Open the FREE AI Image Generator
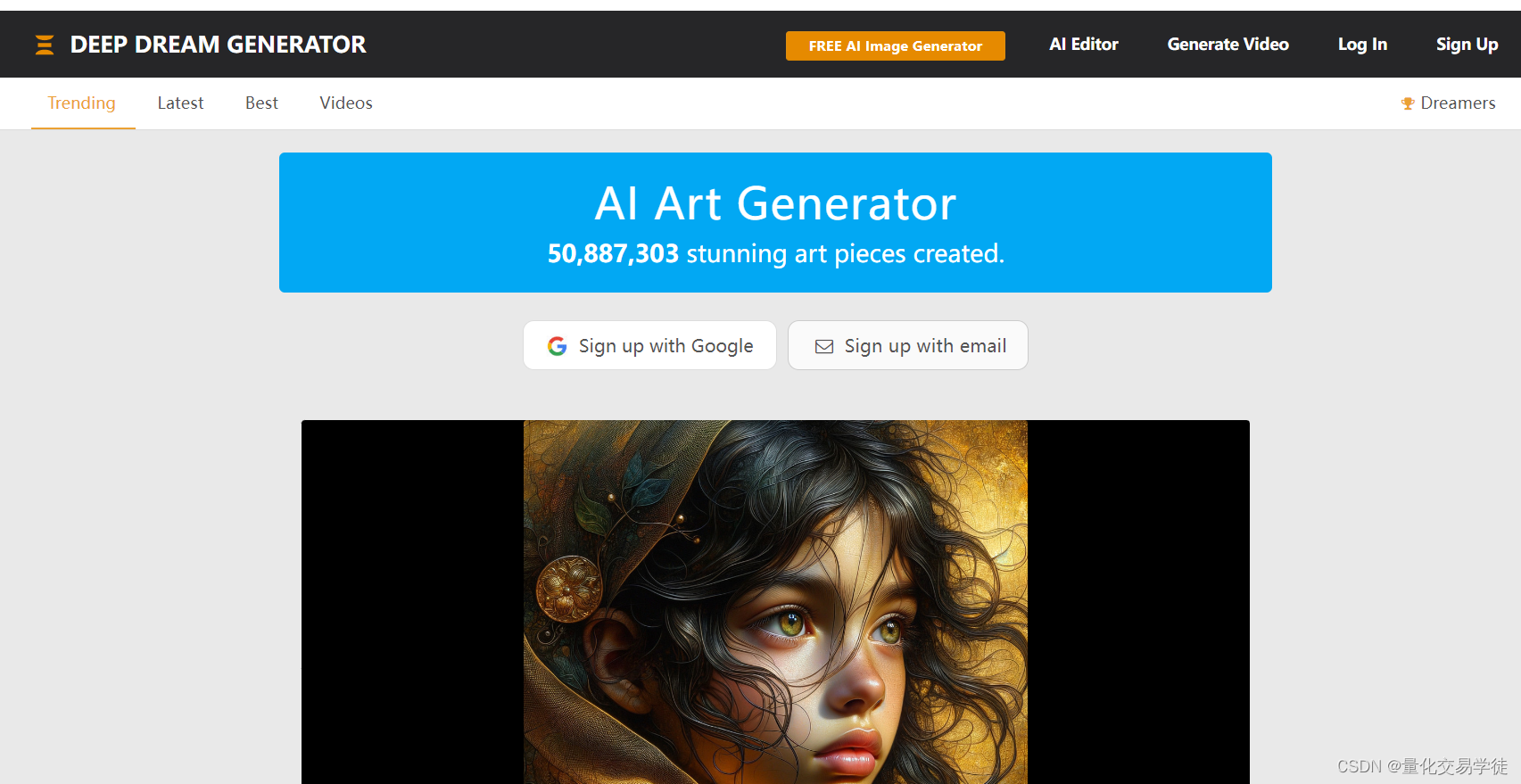This screenshot has width=1521, height=784. tap(895, 45)
